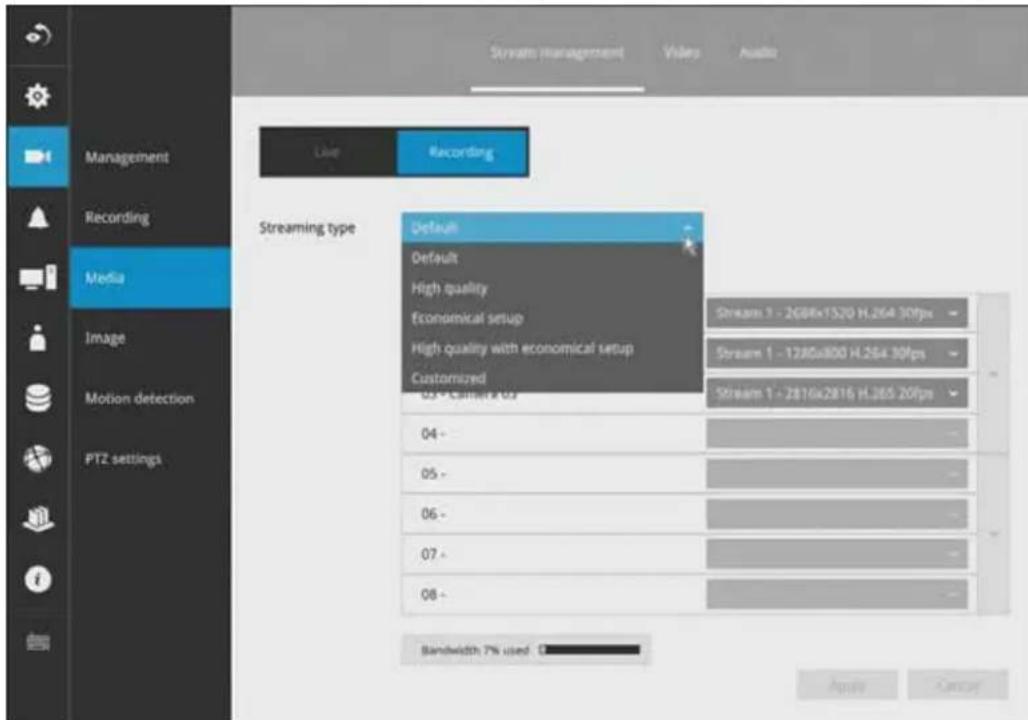Screen dimensions: 1028x720
Task: Choose Economical setup streaming type
Action: [x=552, y=318]
